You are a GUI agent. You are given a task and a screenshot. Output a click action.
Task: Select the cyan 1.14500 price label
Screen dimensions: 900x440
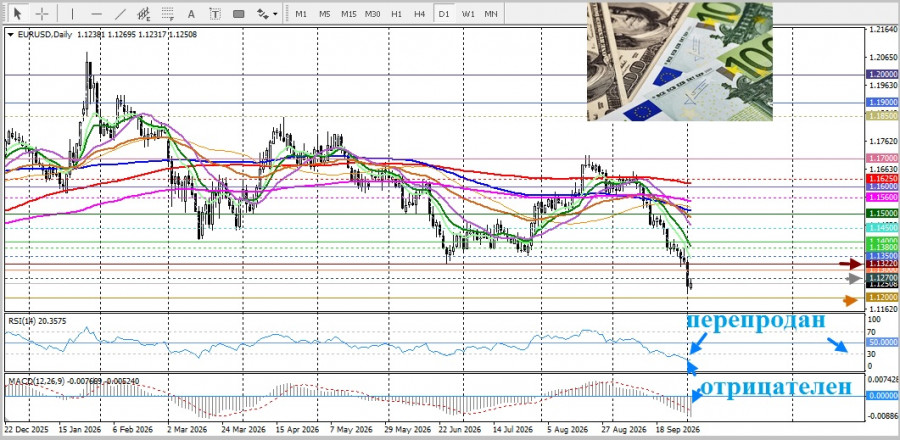[882, 228]
